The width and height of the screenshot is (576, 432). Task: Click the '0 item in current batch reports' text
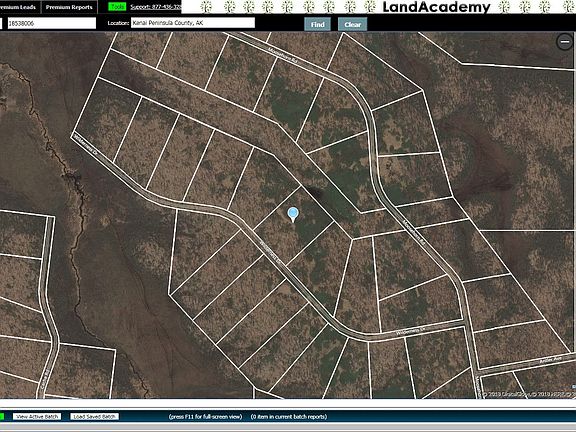click(x=289, y=417)
